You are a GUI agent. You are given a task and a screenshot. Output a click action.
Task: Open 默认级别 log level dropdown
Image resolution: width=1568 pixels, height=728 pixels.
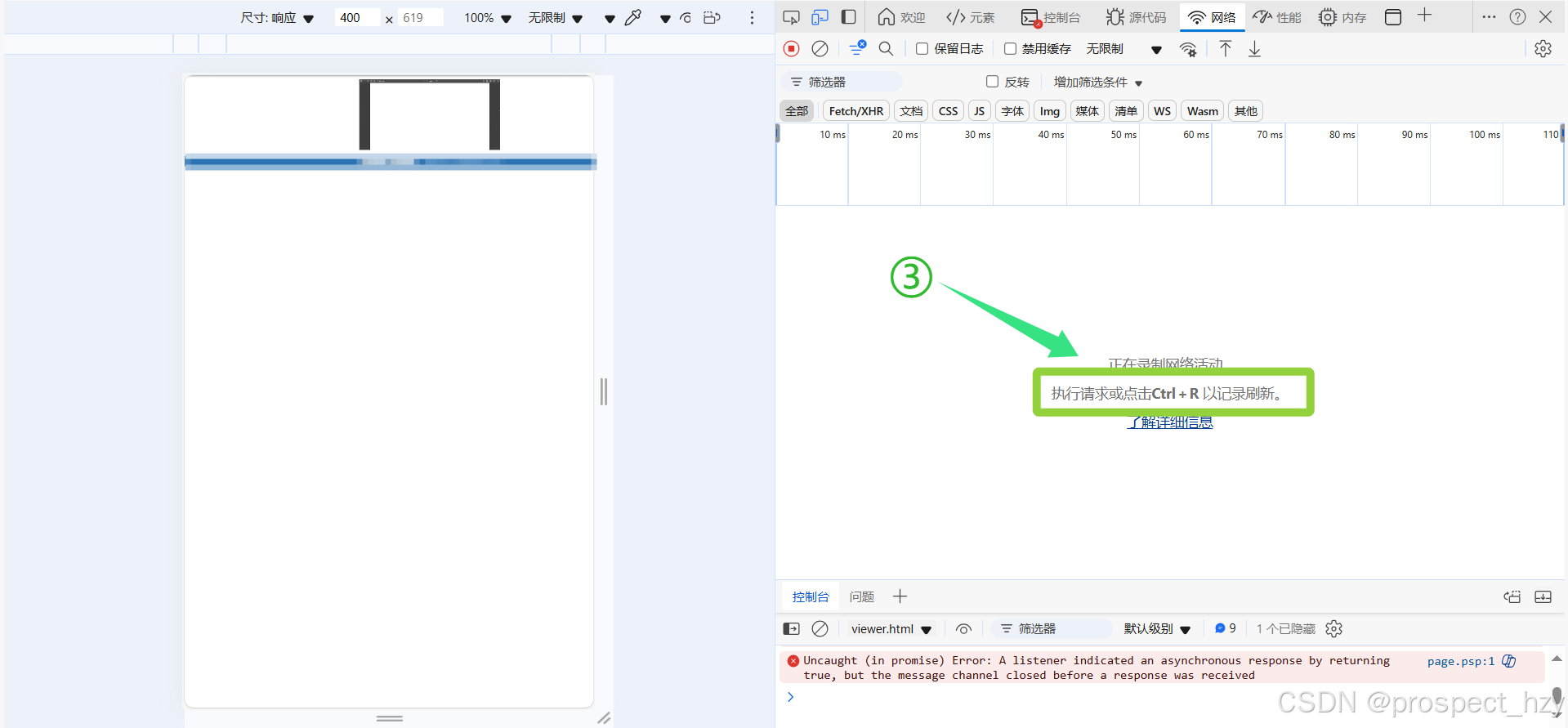1157,629
